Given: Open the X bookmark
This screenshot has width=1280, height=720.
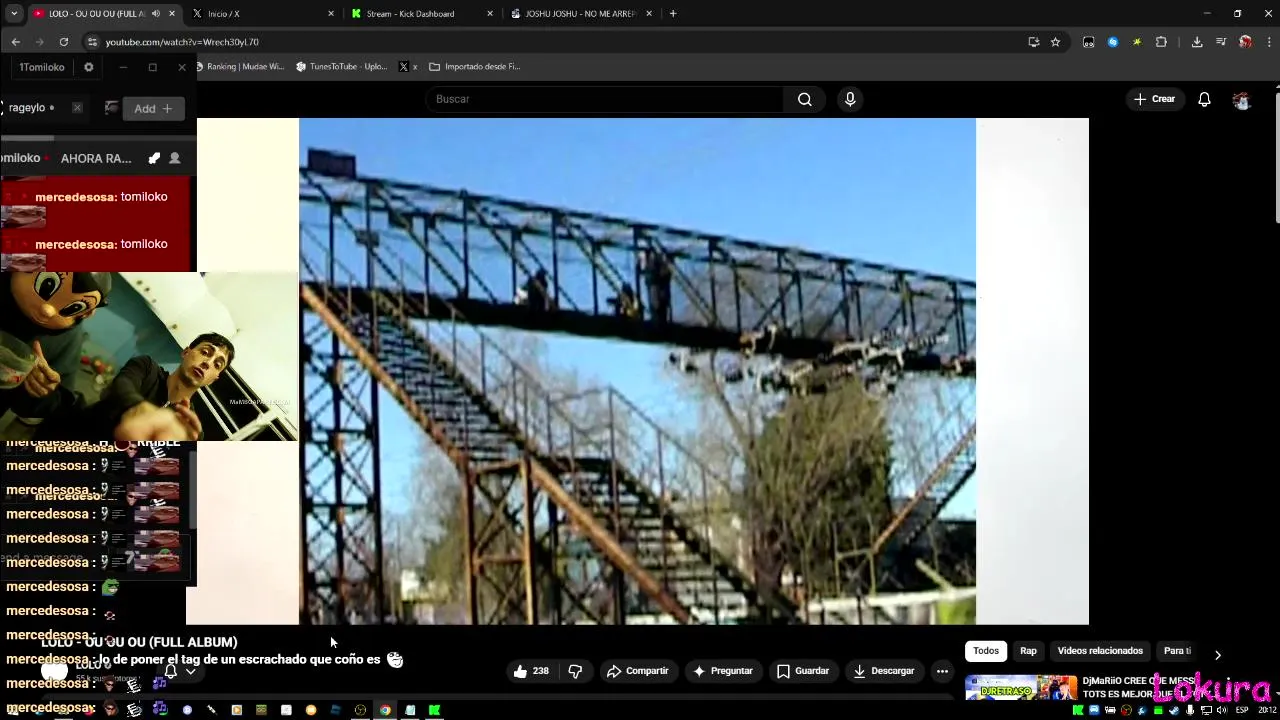Looking at the screenshot, I should [407, 67].
